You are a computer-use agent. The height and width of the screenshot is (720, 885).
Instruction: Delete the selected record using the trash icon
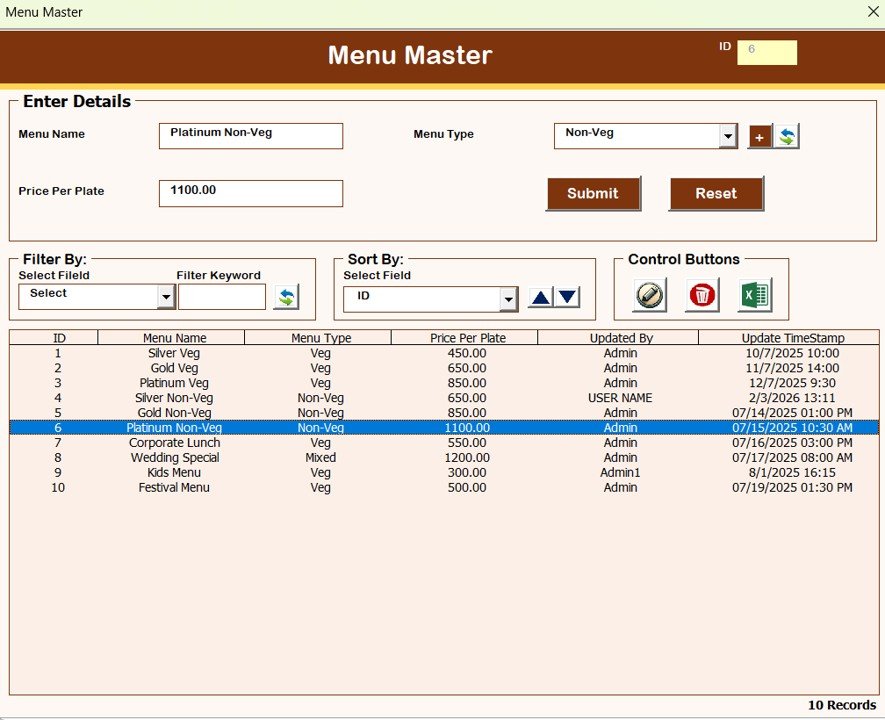(x=700, y=296)
